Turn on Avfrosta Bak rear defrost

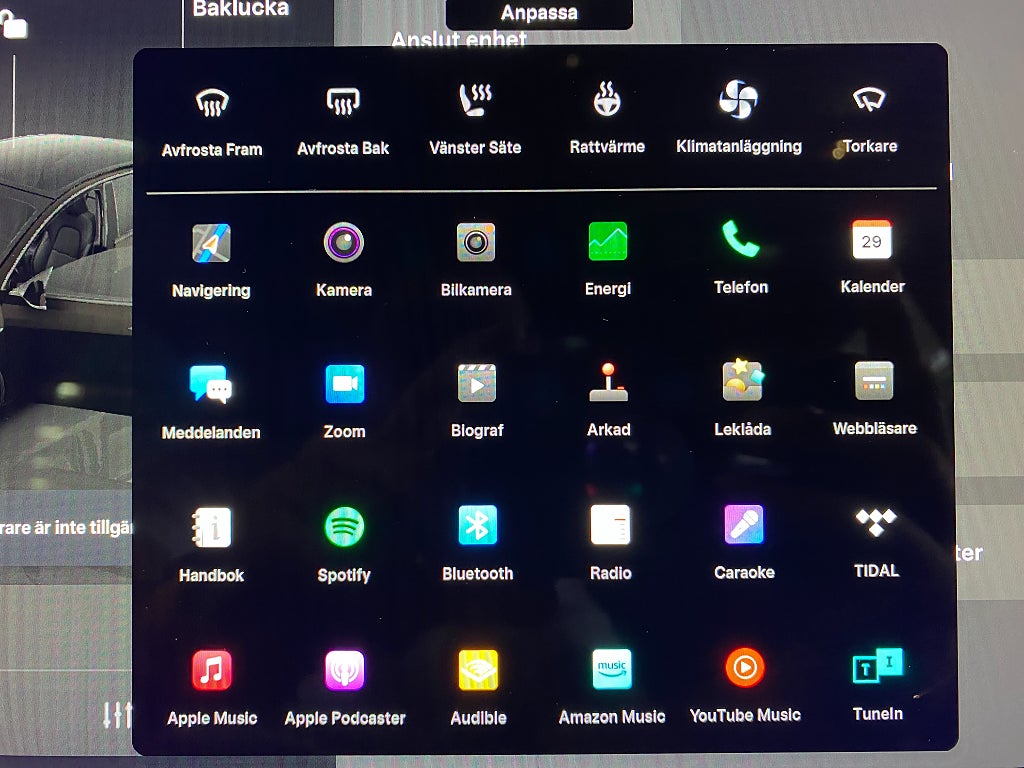(x=344, y=102)
